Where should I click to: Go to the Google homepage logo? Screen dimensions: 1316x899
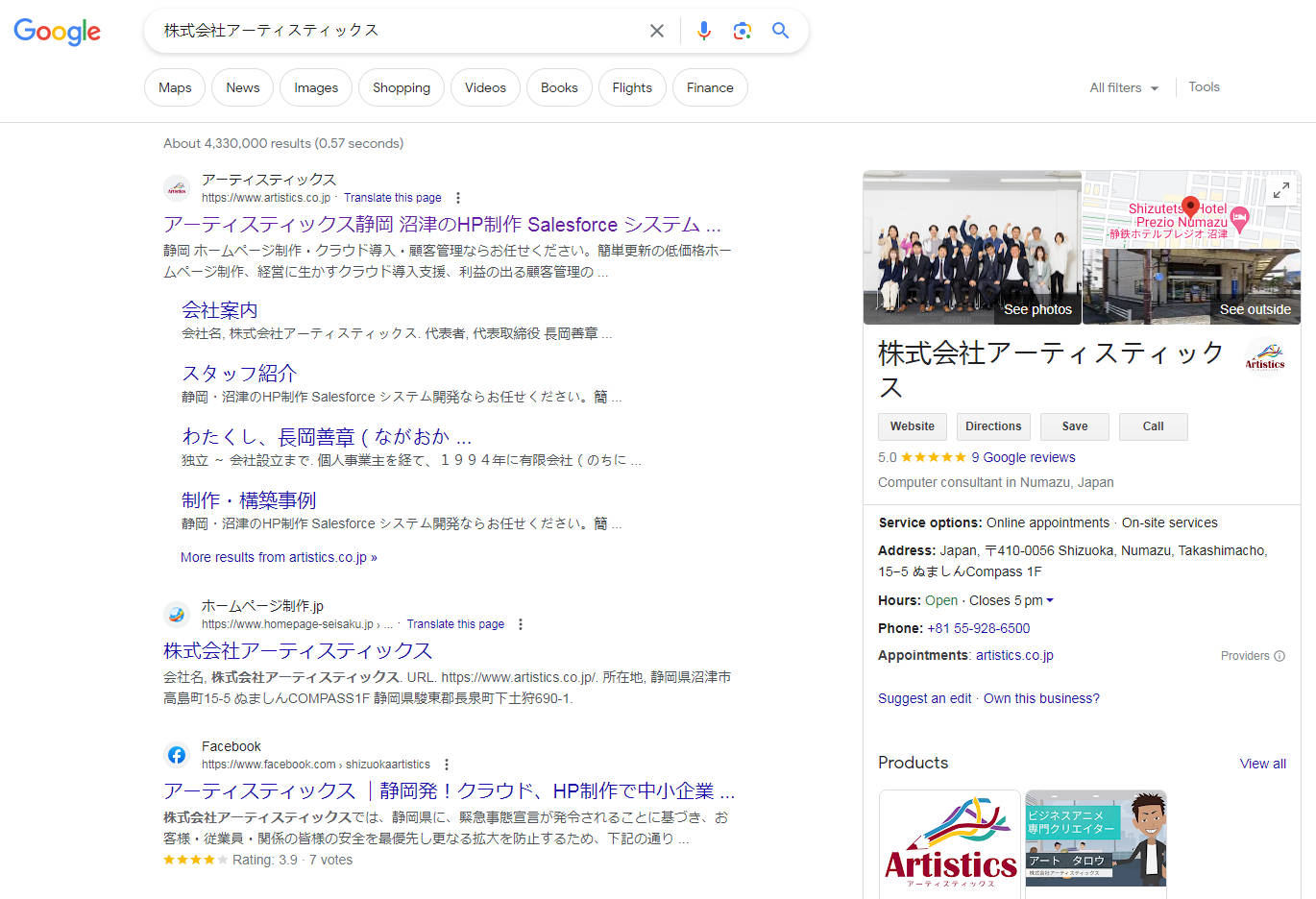pos(58,31)
